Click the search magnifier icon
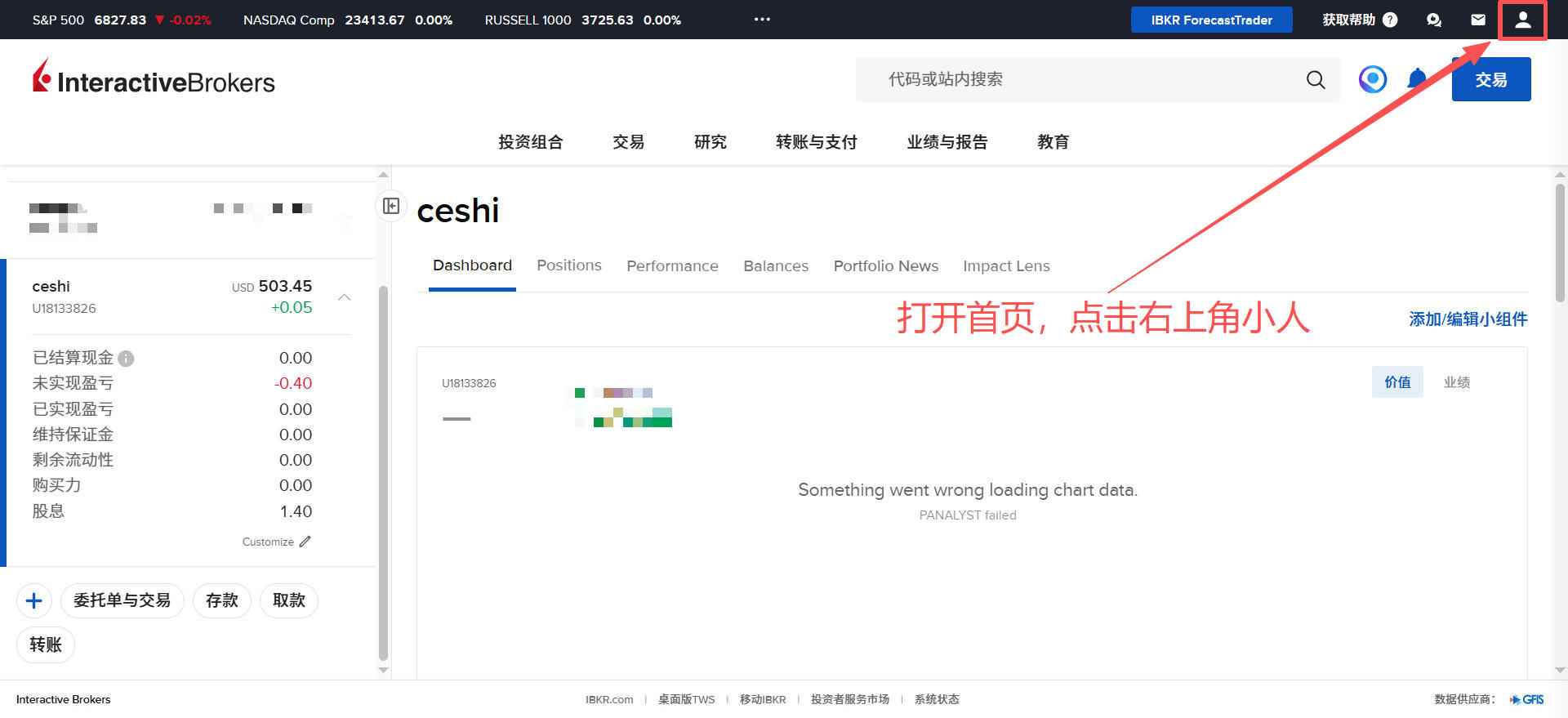Image resolution: width=1568 pixels, height=718 pixels. pos(1316,79)
